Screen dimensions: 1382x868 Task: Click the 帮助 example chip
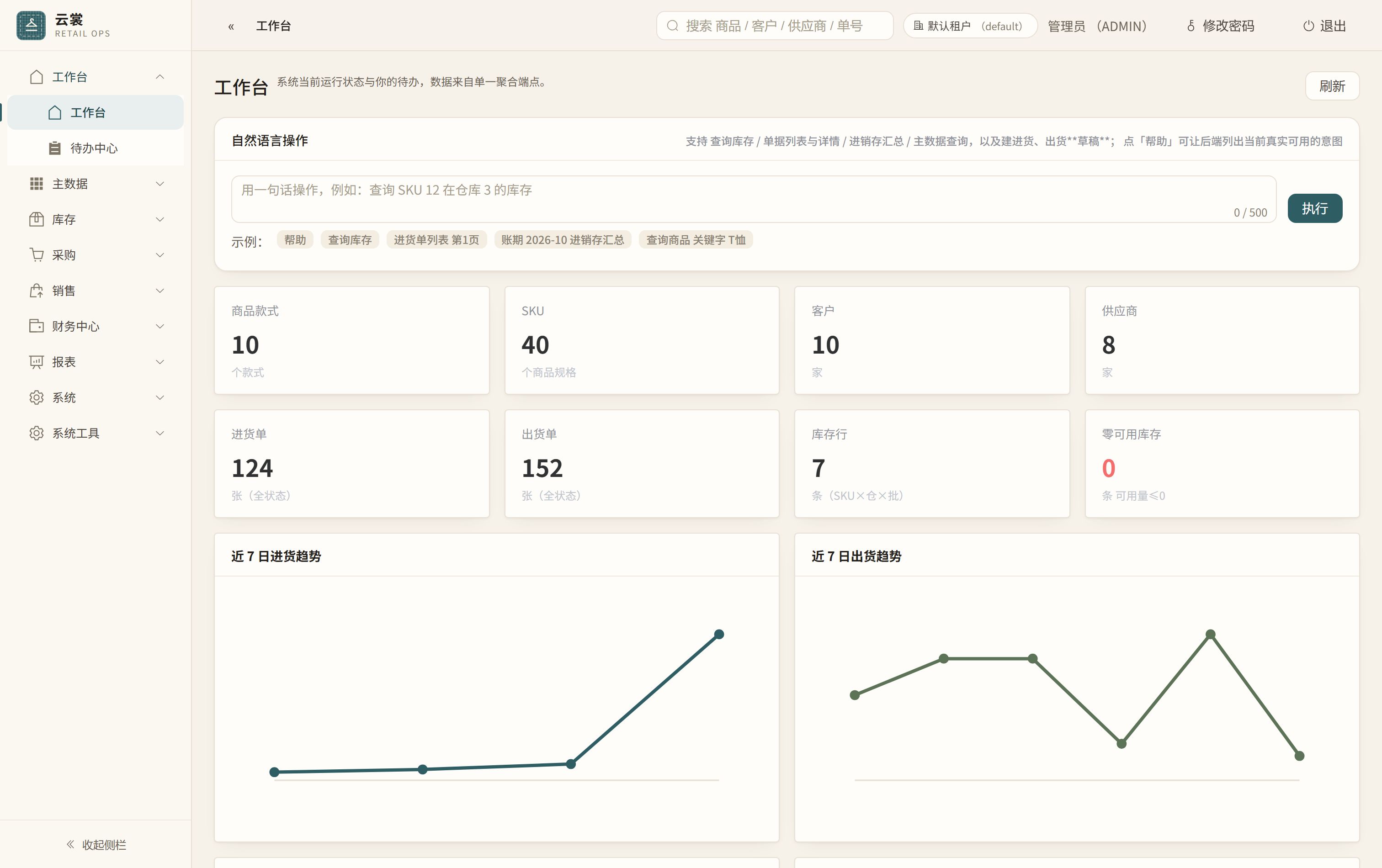[x=295, y=240]
